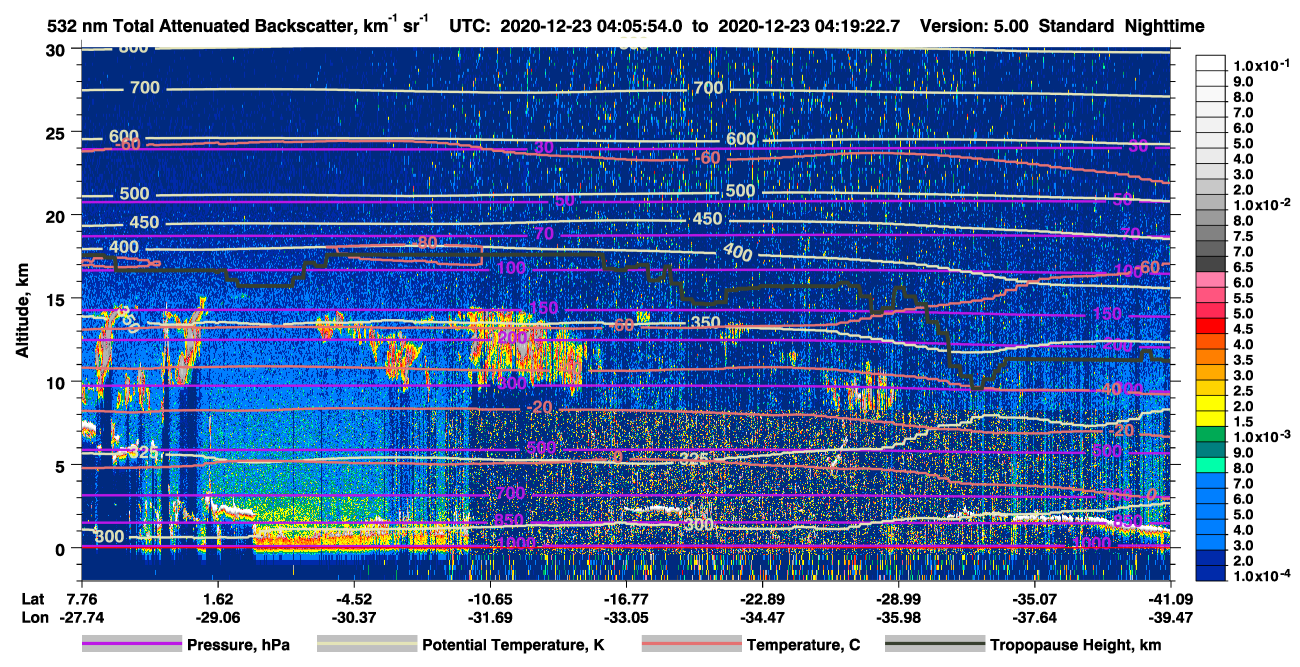Click the end time '2020-12-23 04:19:22.7'
The image size is (1300, 667).
click(810, 27)
